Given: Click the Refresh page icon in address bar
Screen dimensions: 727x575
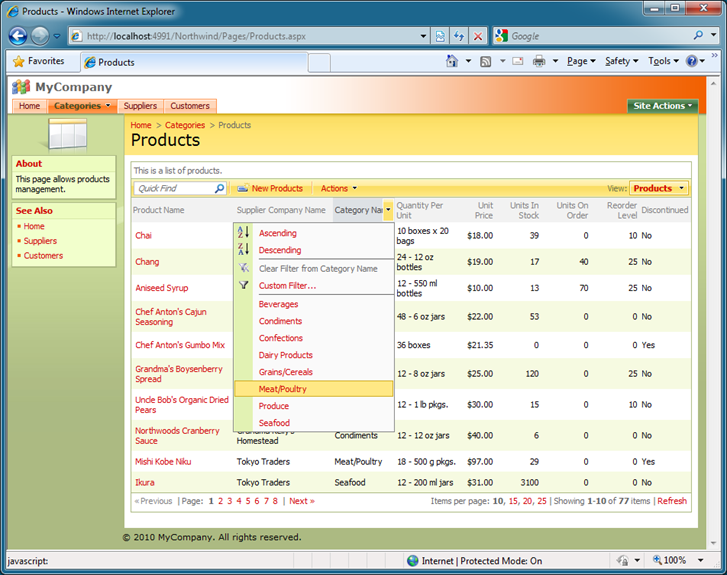Looking at the screenshot, I should (x=458, y=36).
